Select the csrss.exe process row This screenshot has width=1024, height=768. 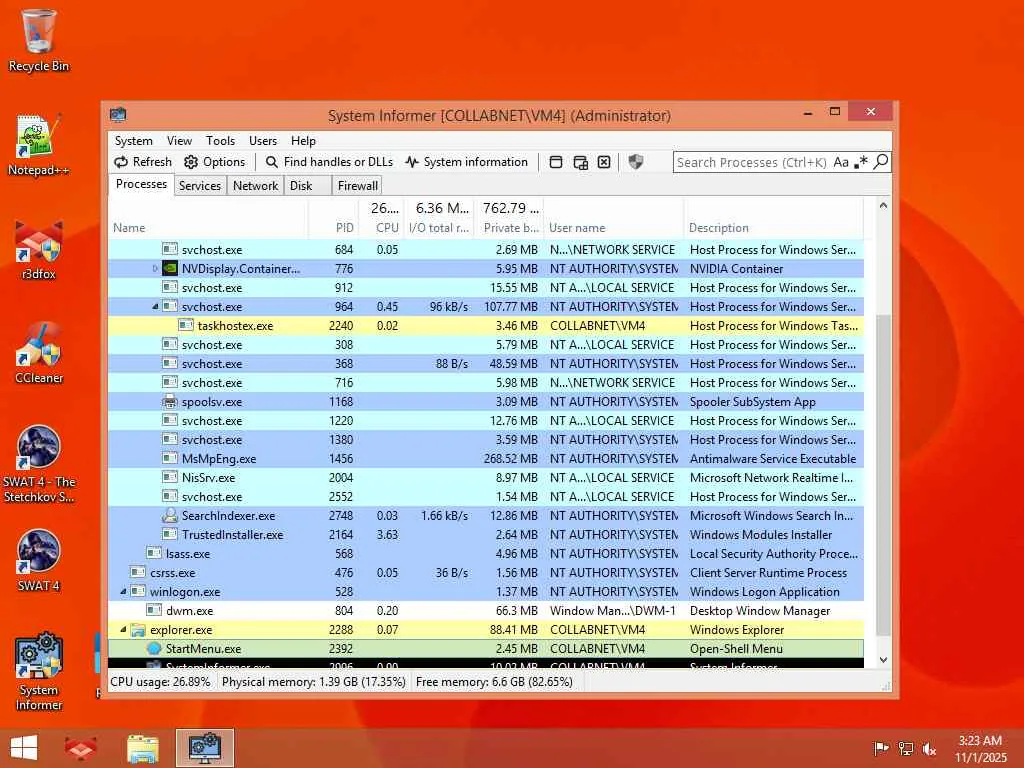pyautogui.click(x=486, y=572)
